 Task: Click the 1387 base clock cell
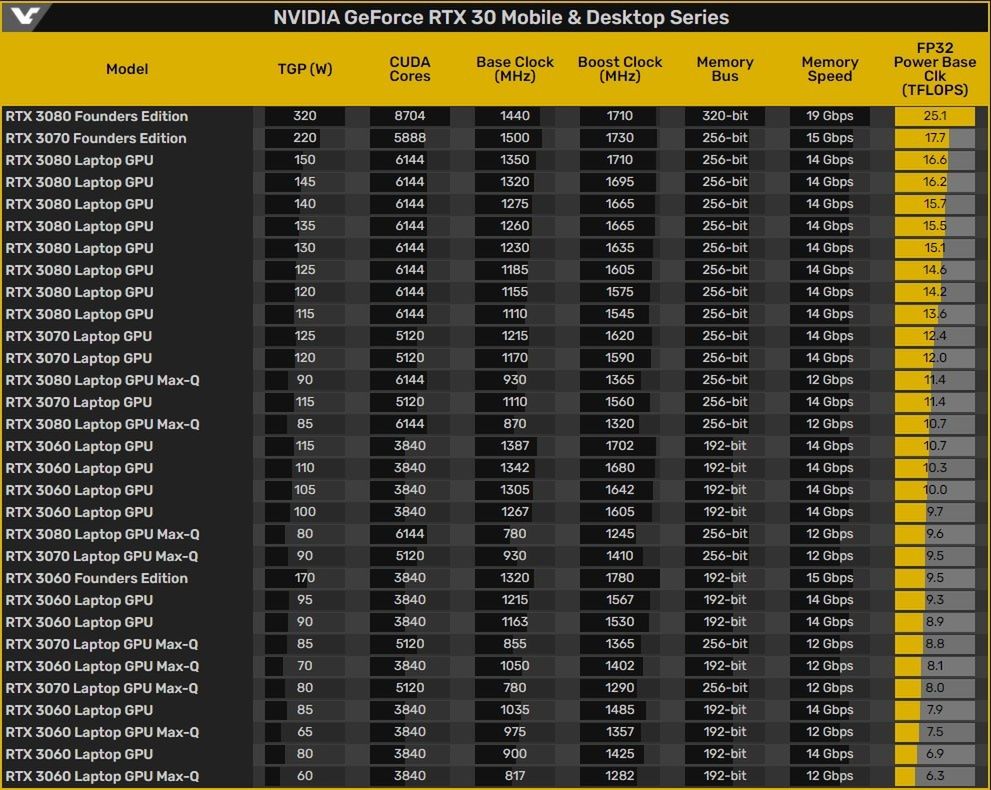click(514, 446)
